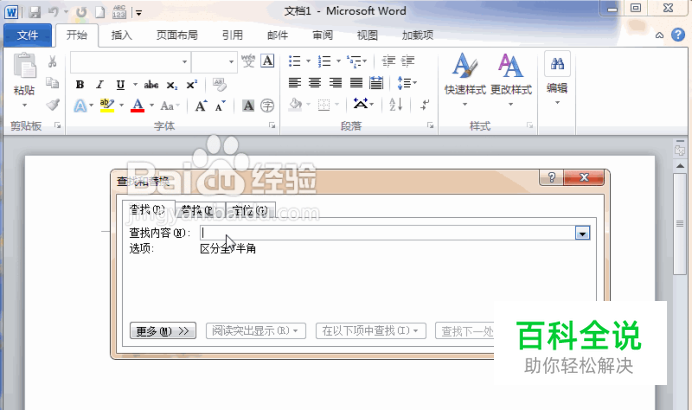Switch to the Page Layout tab
692x410 pixels.
[x=177, y=35]
